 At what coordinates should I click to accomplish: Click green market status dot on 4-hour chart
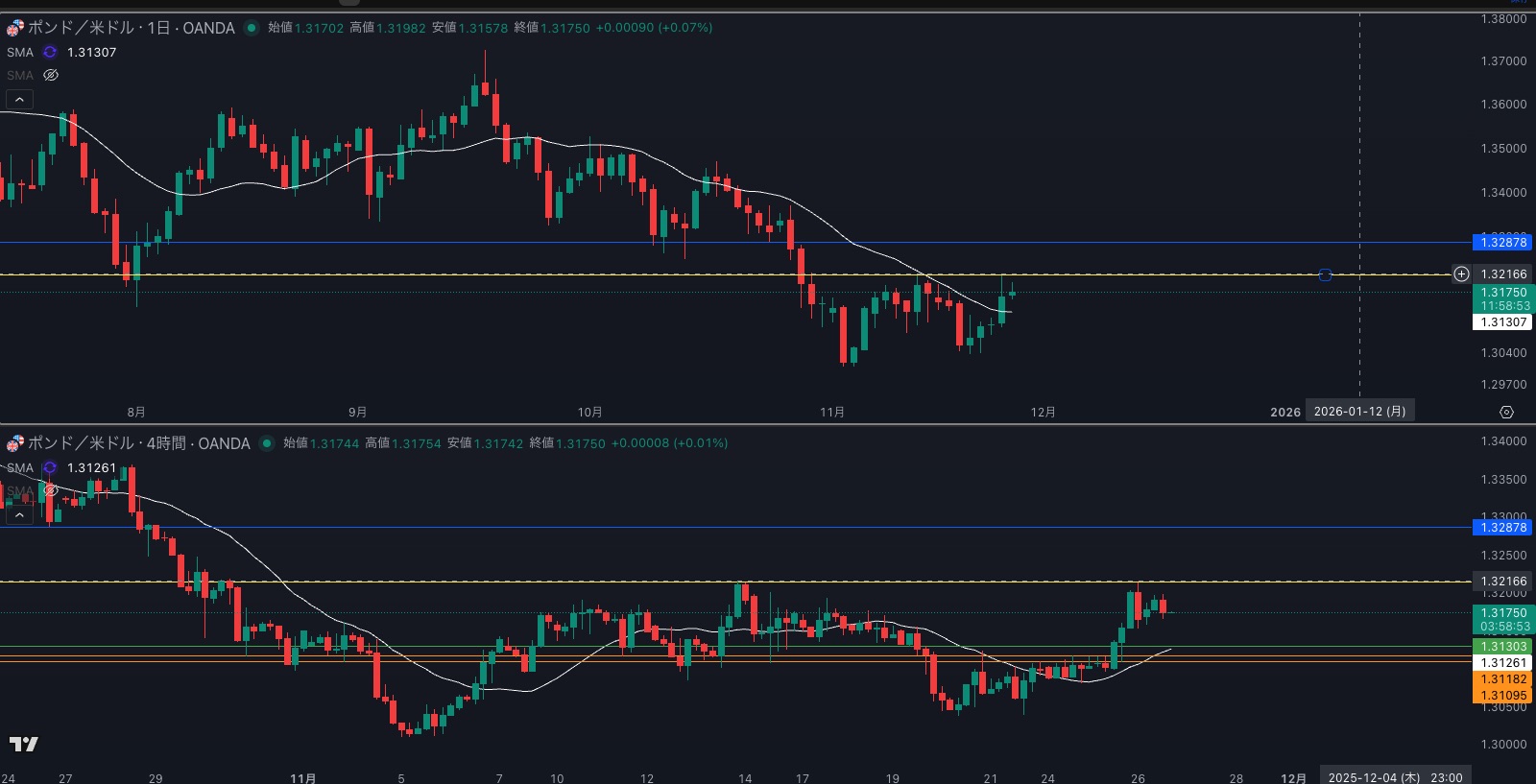point(267,443)
